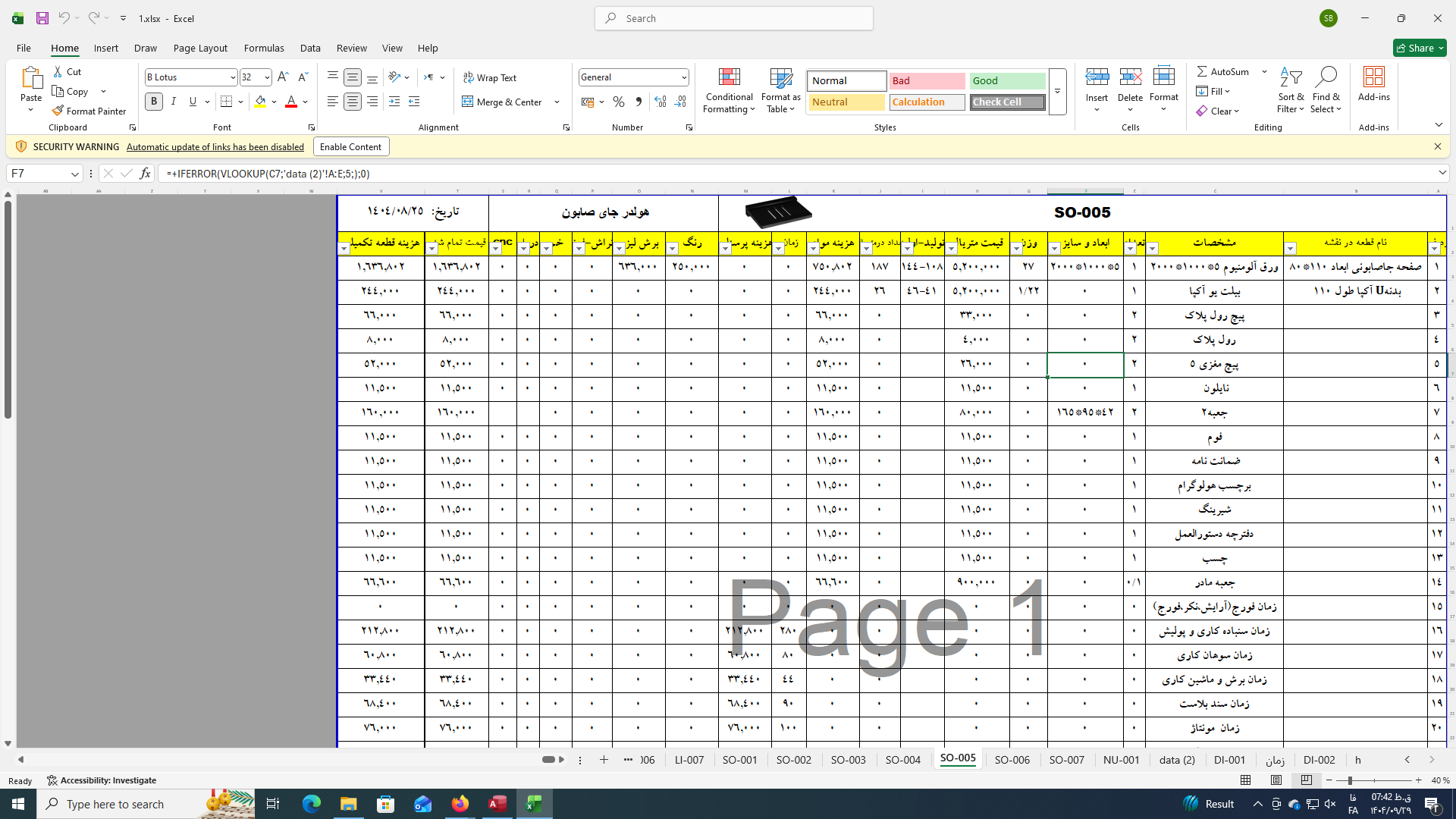This screenshot has width=1456, height=819.
Task: Switch to the SO-006 sheet tab
Action: [1012, 759]
